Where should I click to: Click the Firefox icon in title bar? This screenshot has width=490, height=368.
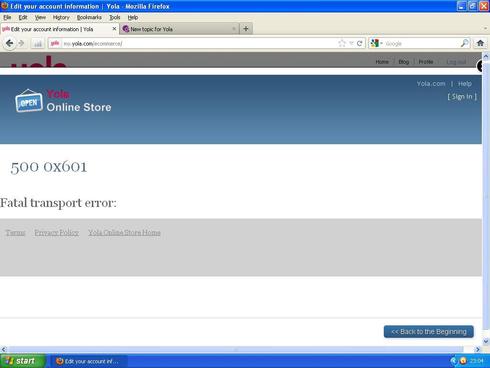[x=5, y=6]
